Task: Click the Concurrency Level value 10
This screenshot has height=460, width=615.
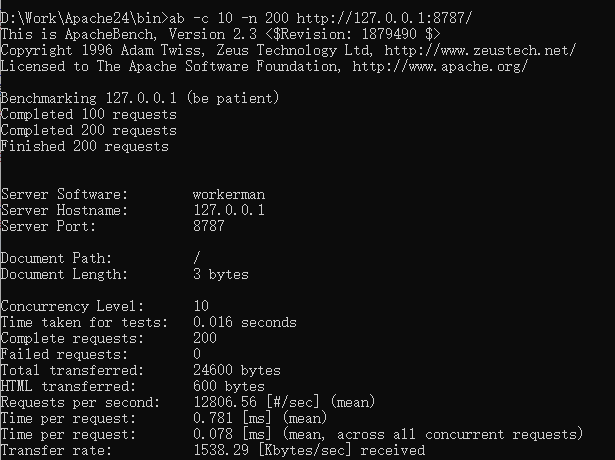Action: [201, 306]
